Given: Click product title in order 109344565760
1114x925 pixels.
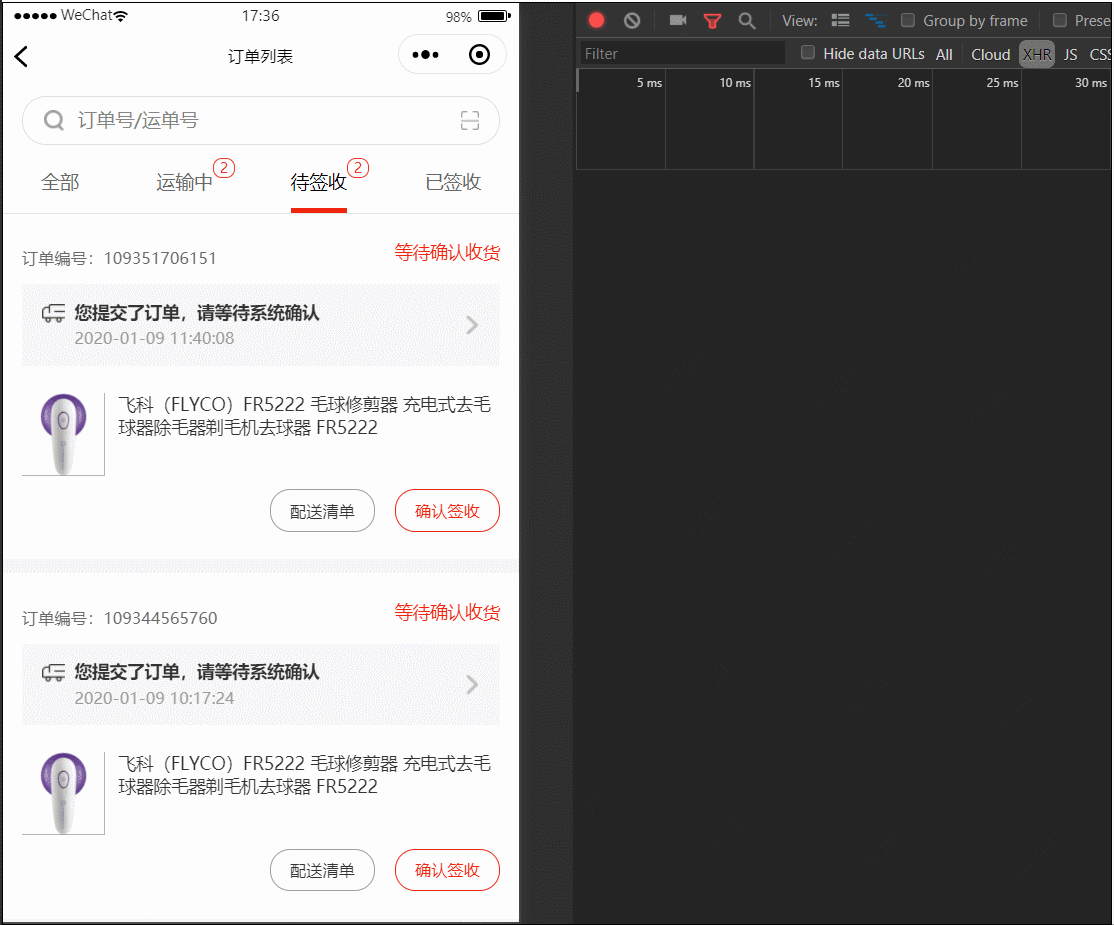Looking at the screenshot, I should 304,775.
